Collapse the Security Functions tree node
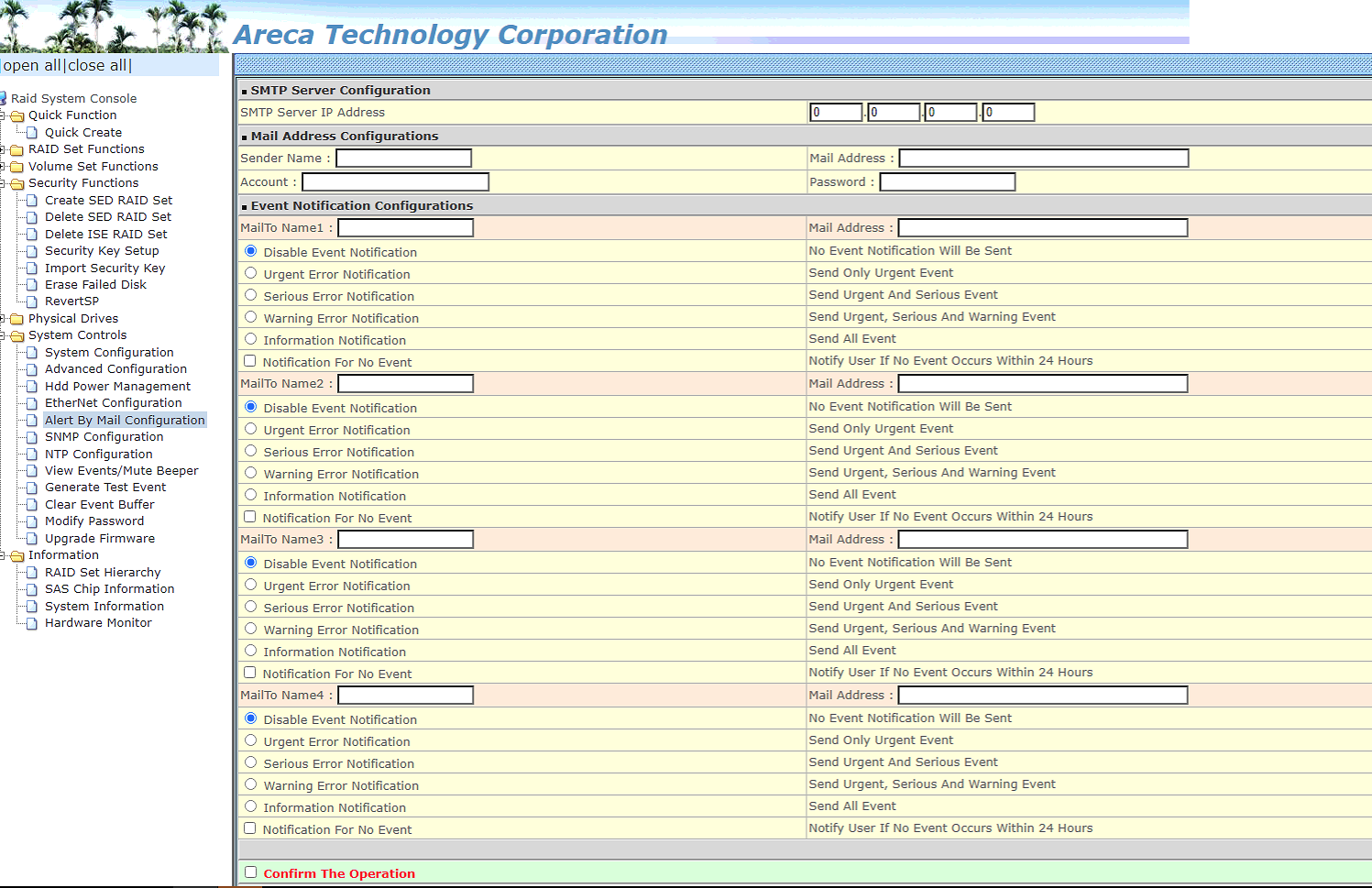 [x=4, y=183]
